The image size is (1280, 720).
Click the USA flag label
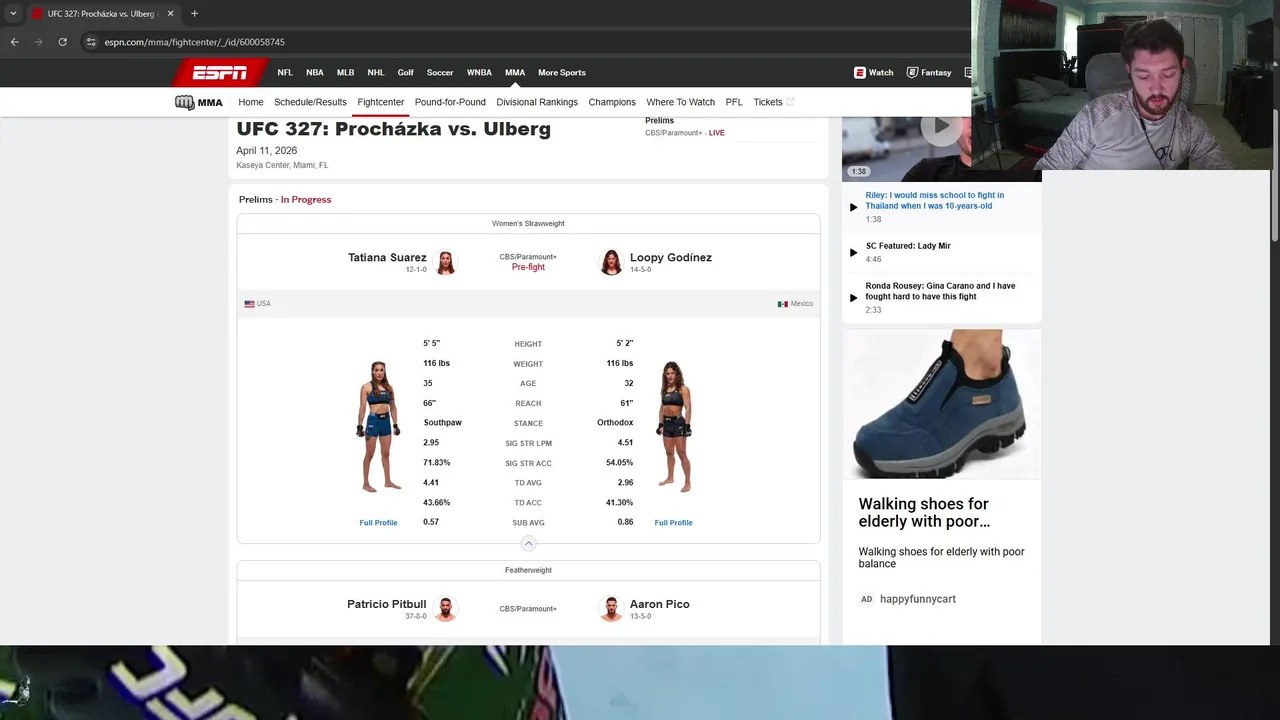tap(257, 304)
